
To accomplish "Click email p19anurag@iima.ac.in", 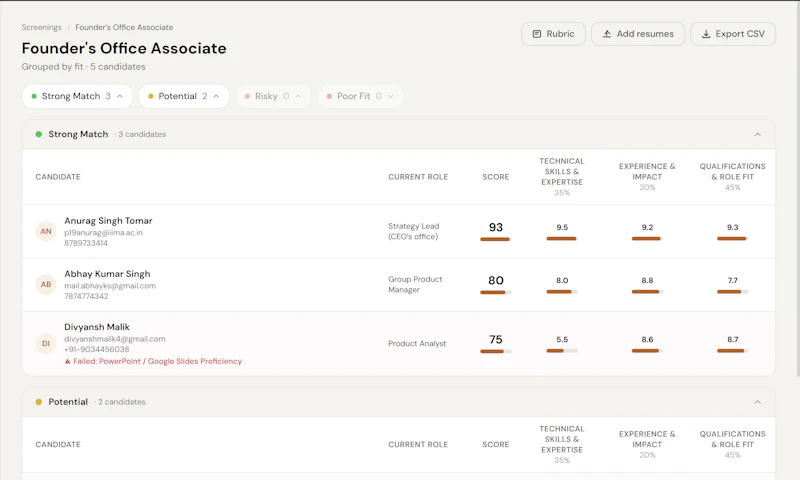I will (104, 233).
